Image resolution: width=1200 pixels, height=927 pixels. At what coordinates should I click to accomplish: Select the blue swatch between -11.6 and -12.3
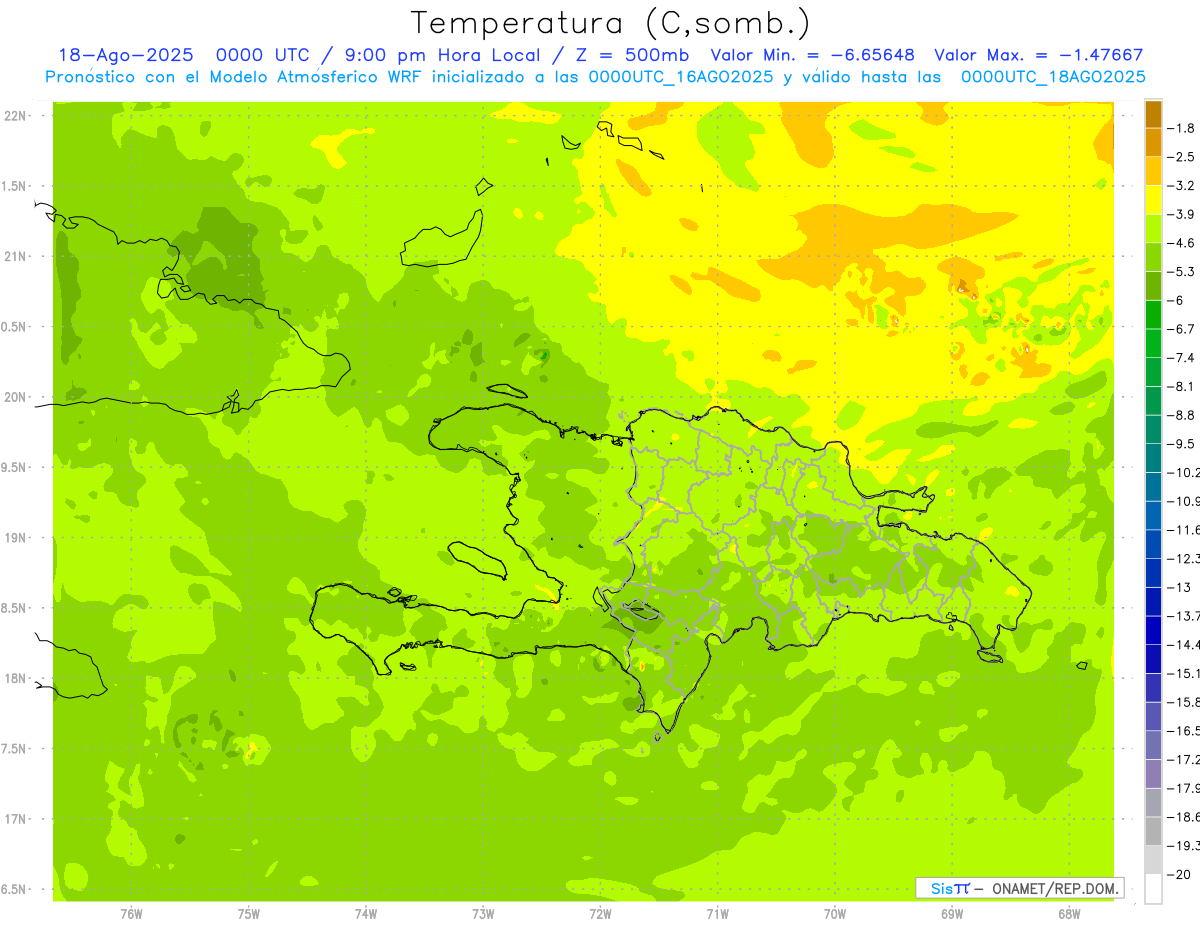click(x=1153, y=543)
